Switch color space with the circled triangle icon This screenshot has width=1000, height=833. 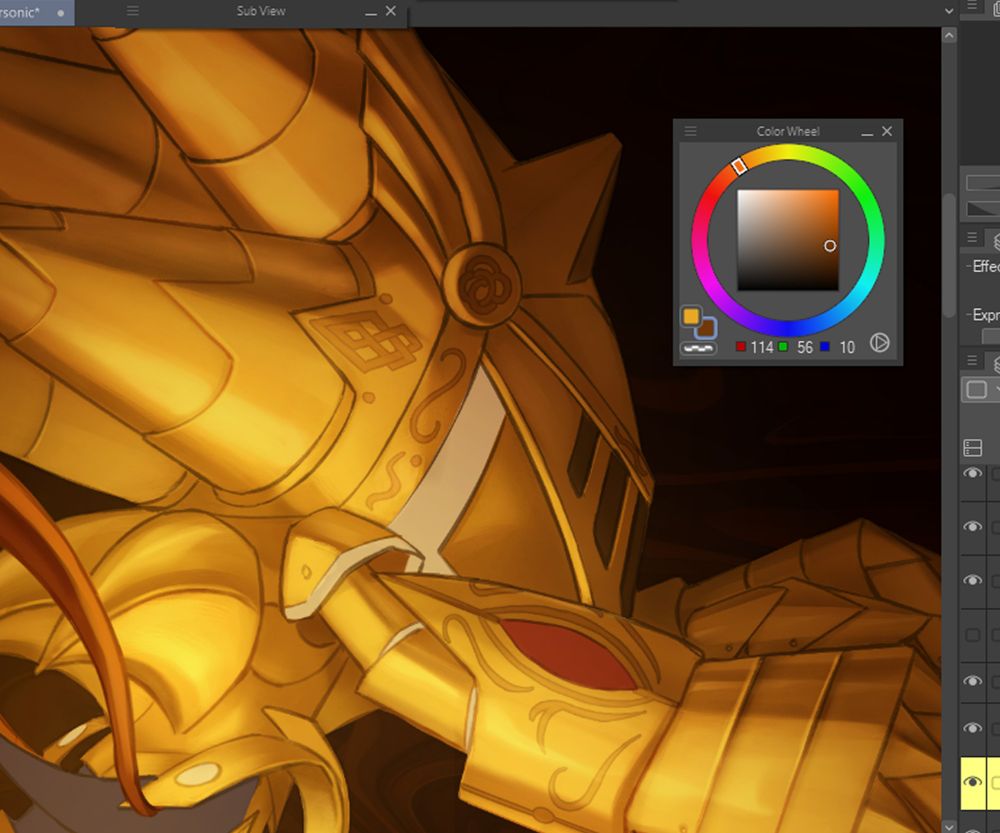tap(879, 343)
